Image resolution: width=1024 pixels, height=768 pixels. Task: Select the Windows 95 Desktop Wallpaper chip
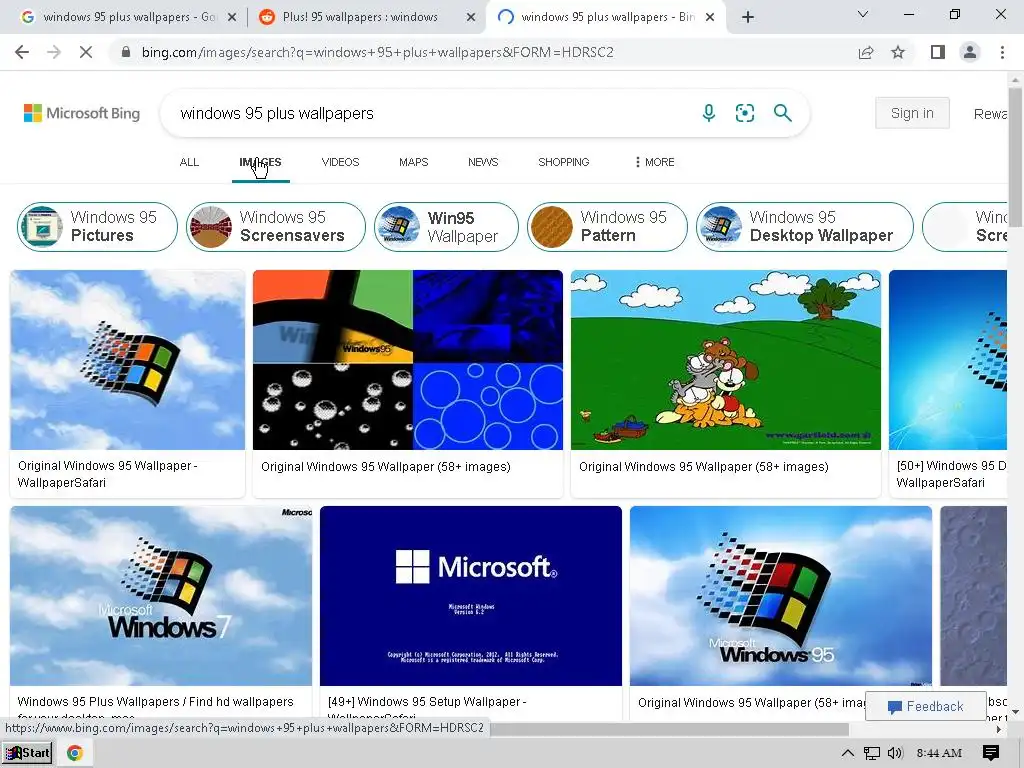(x=805, y=227)
